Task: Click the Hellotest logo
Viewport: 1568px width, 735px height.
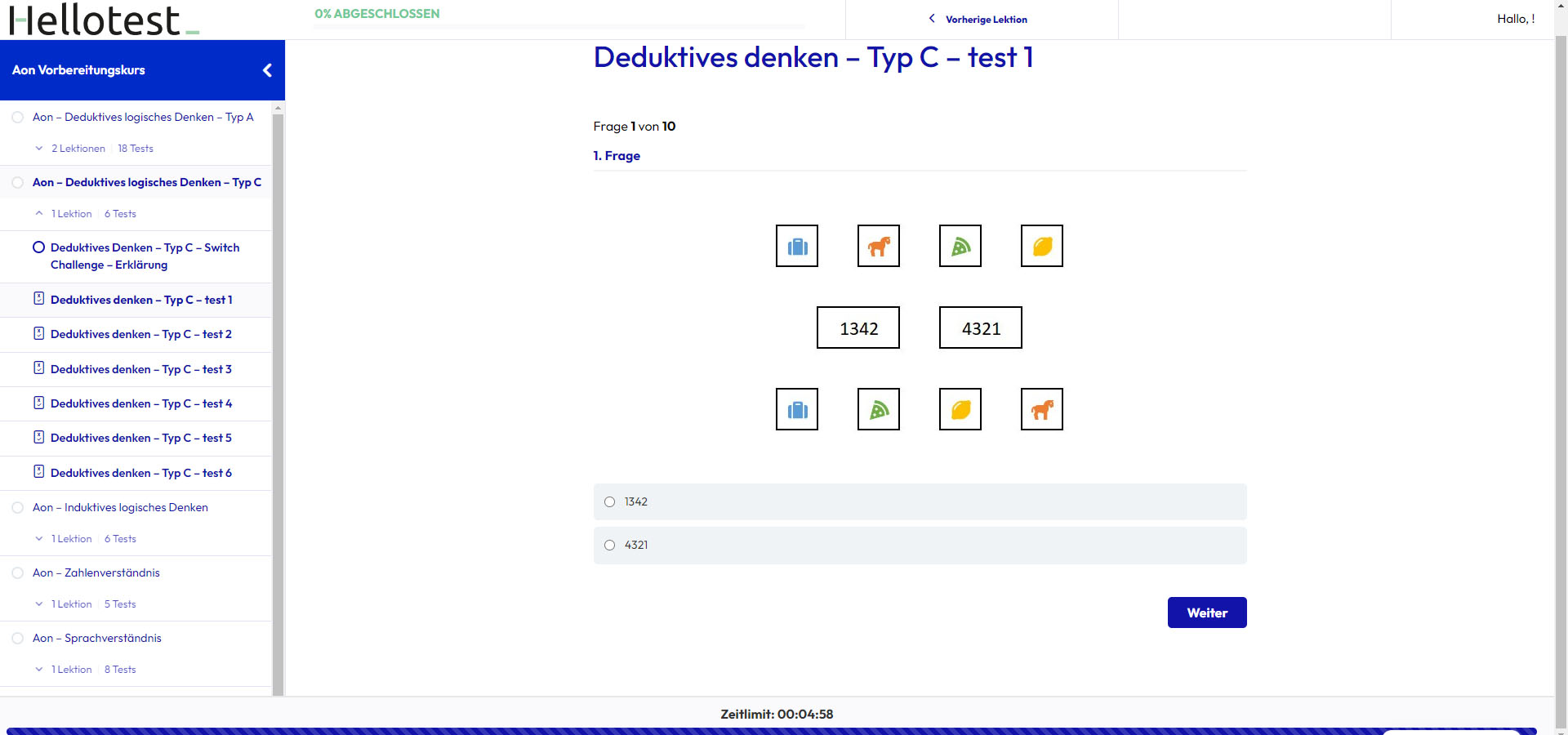Action: pos(104,20)
